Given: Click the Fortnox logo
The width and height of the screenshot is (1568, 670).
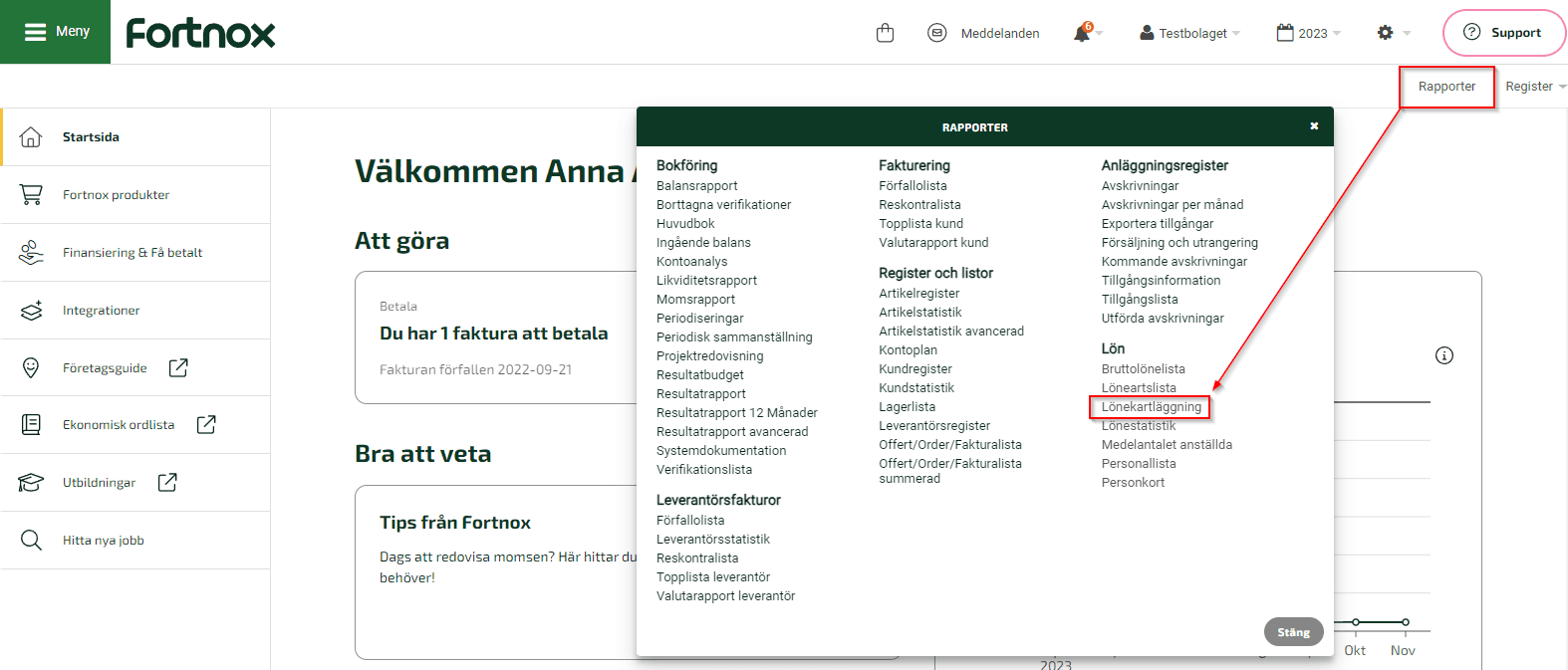Looking at the screenshot, I should pyautogui.click(x=200, y=33).
